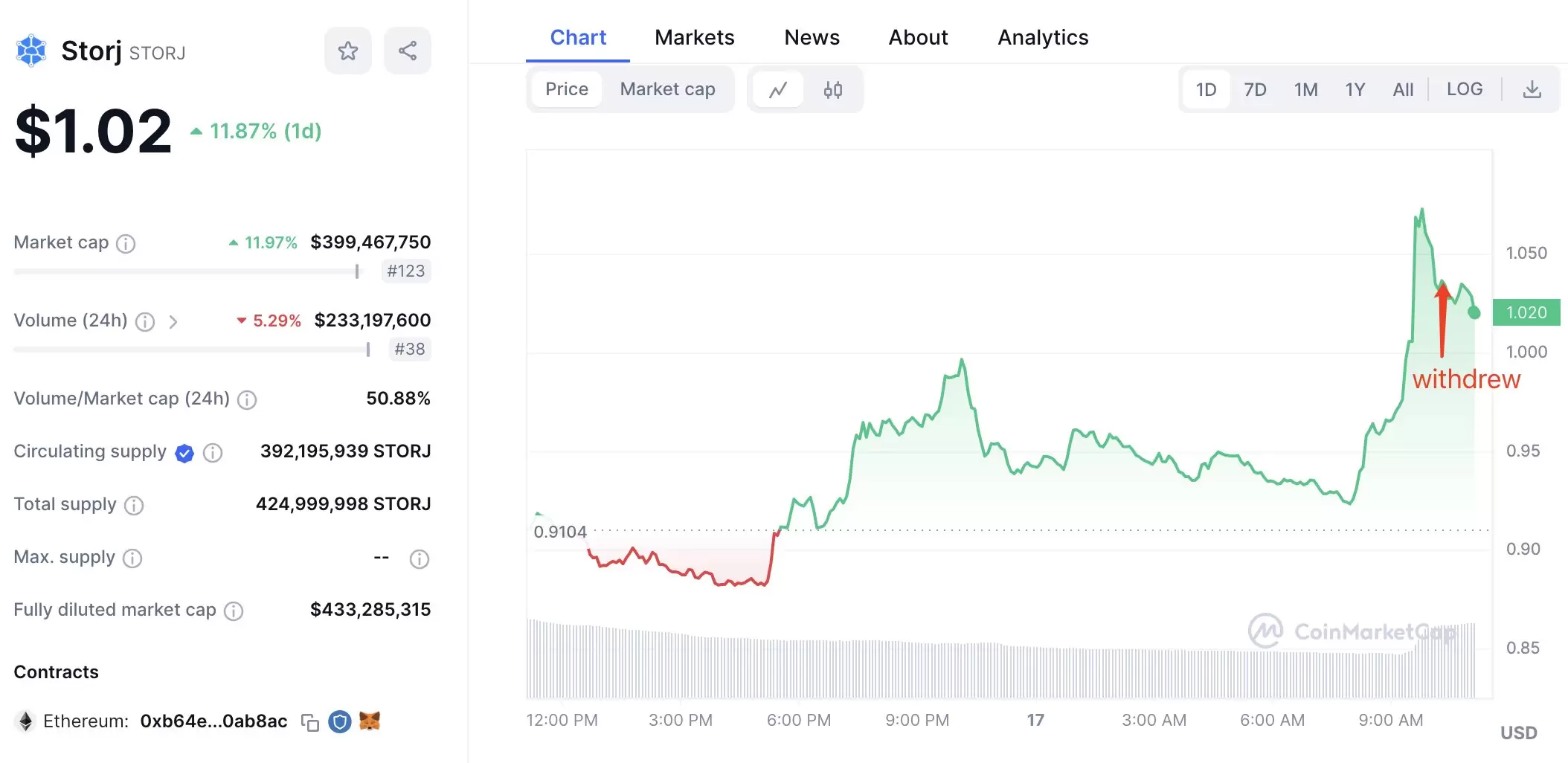Switch to candlestick chart view icon
Image resolution: width=1568 pixels, height=763 pixels.
832,90
